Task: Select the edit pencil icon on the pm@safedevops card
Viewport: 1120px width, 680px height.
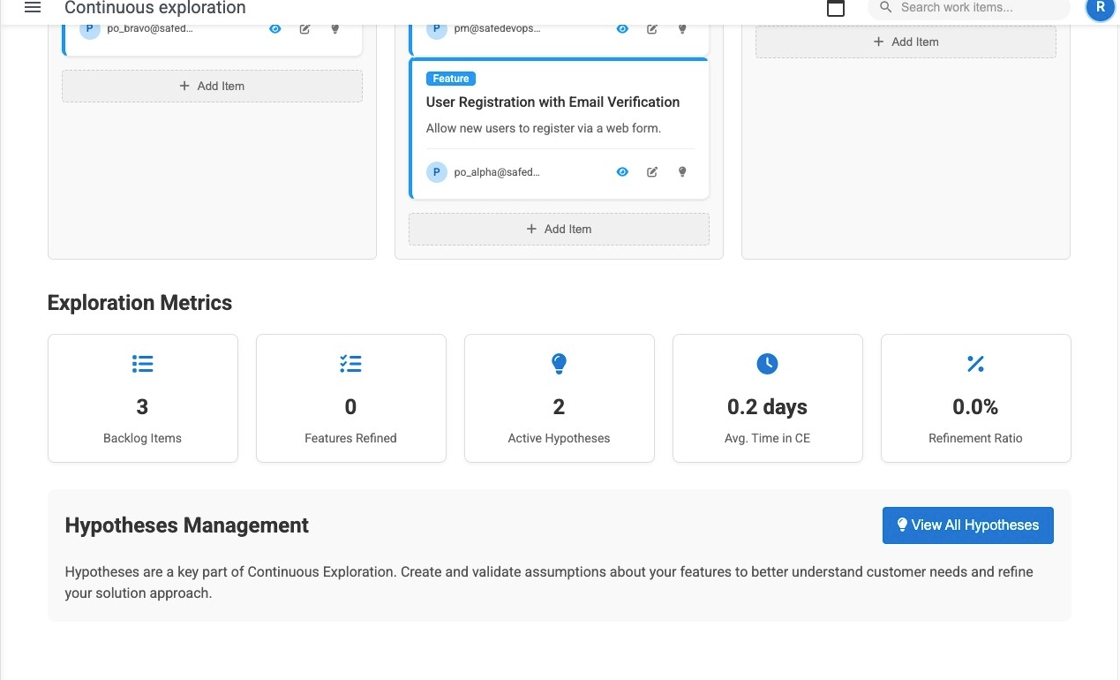Action: coord(652,29)
